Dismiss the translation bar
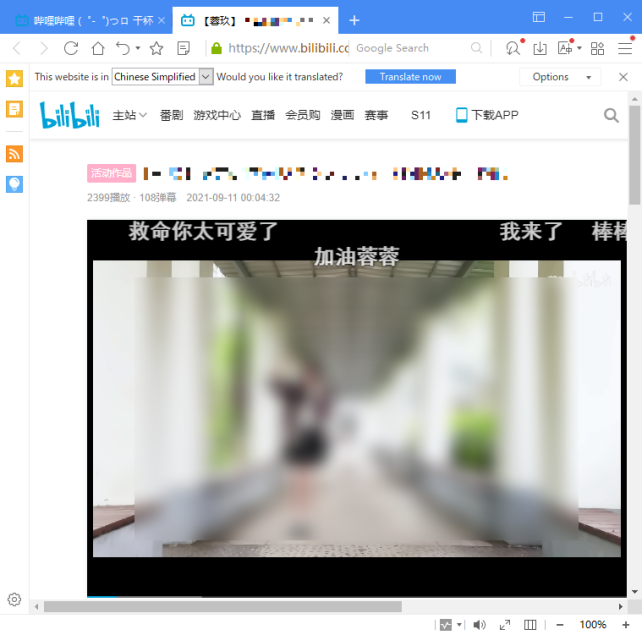The image size is (642, 635). coord(623,77)
